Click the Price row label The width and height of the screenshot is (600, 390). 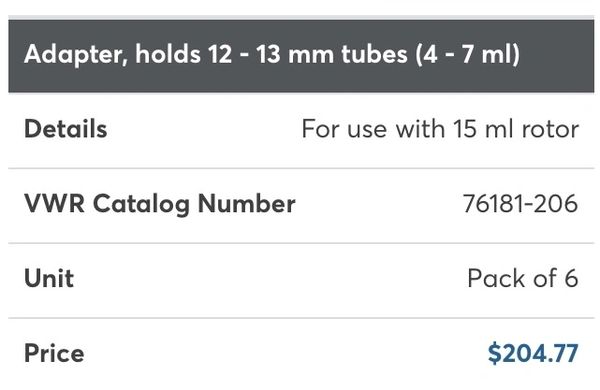pyautogui.click(x=54, y=353)
